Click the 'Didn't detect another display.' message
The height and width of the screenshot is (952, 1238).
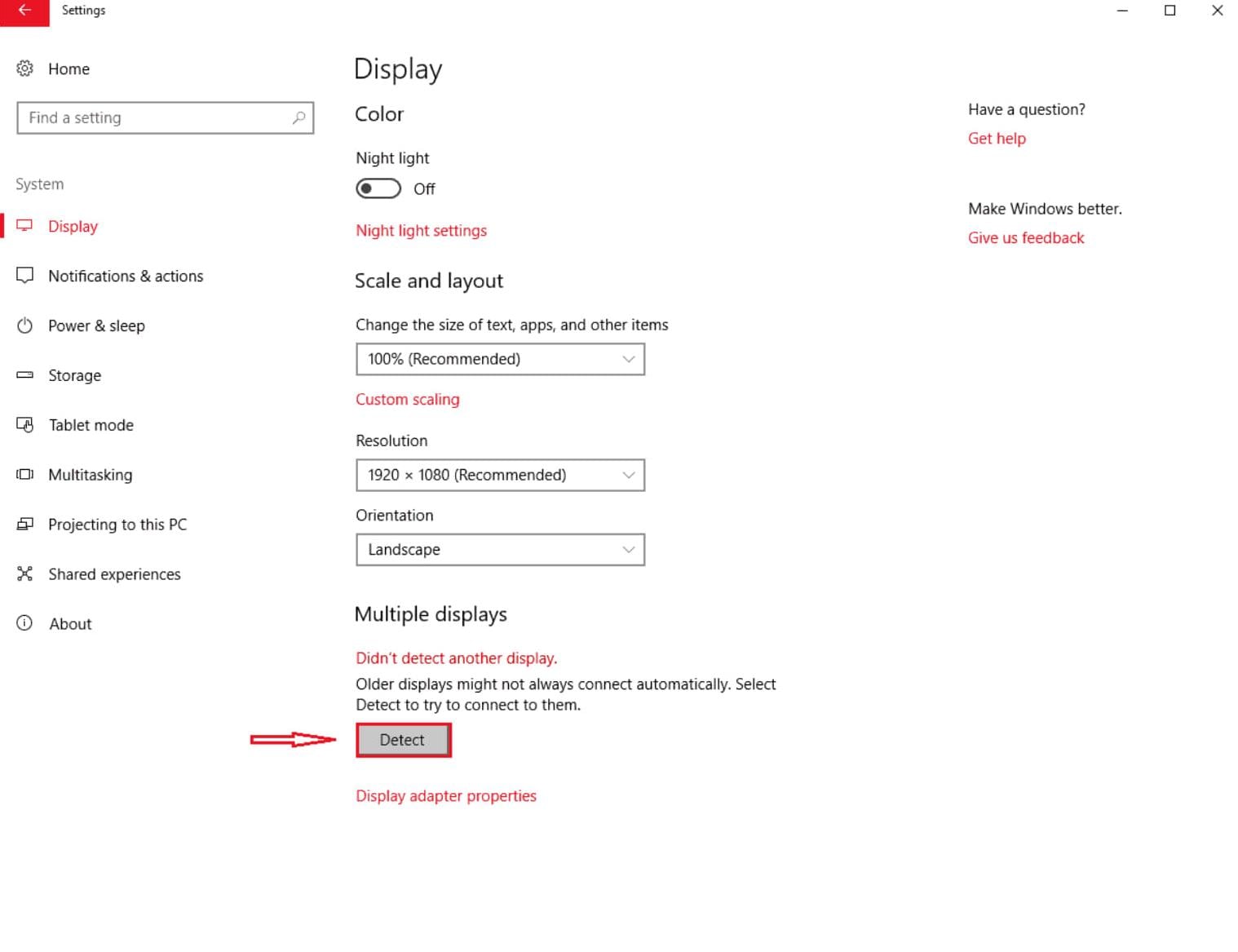(457, 658)
